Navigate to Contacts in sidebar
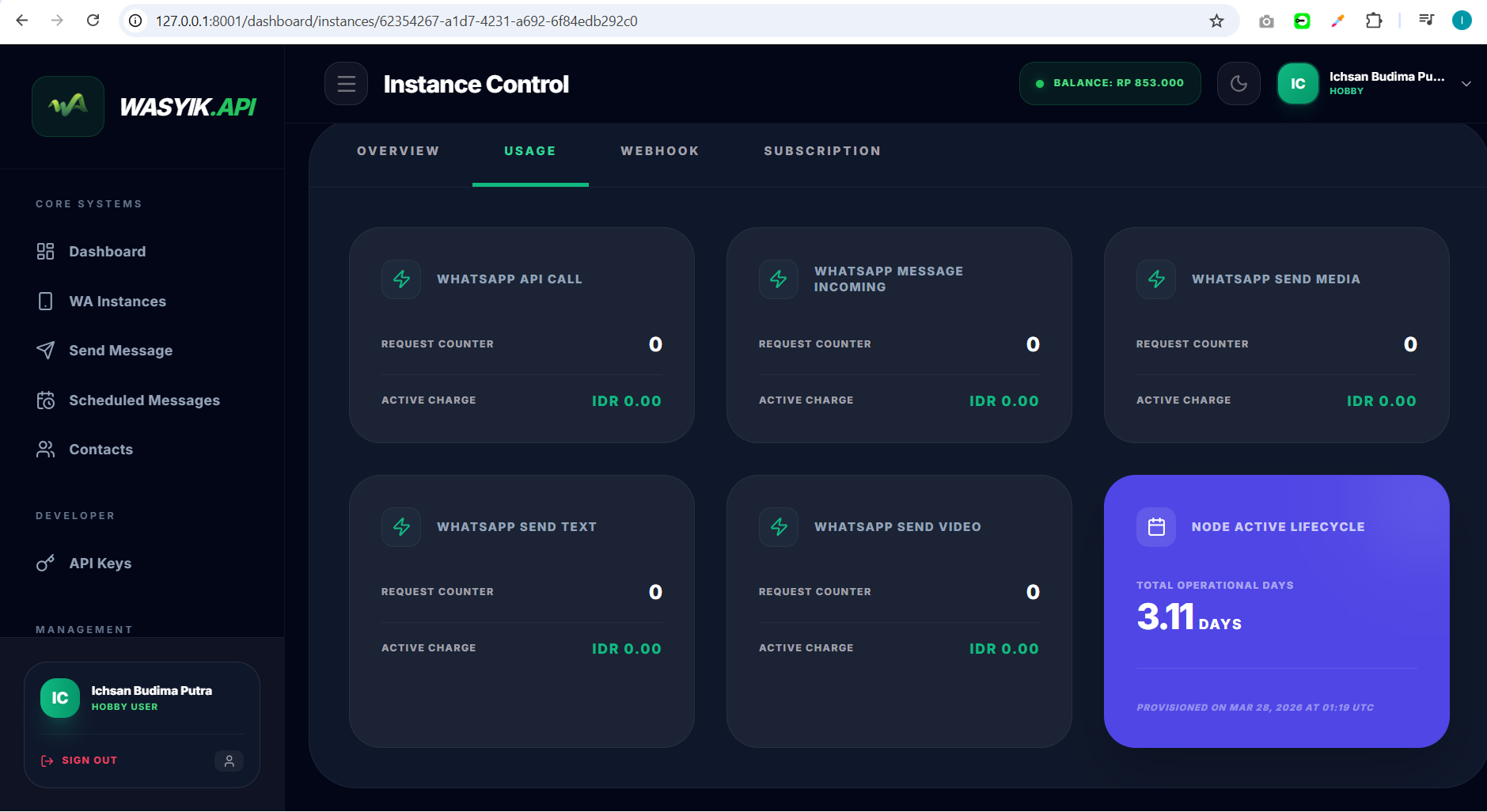This screenshot has width=1487, height=812. click(101, 450)
